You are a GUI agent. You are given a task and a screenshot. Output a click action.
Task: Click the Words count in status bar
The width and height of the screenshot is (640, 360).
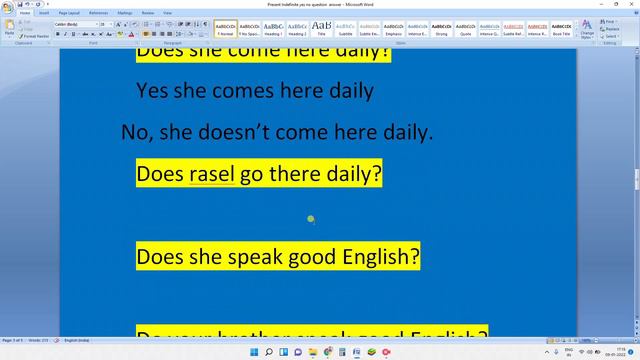pyautogui.click(x=38, y=340)
